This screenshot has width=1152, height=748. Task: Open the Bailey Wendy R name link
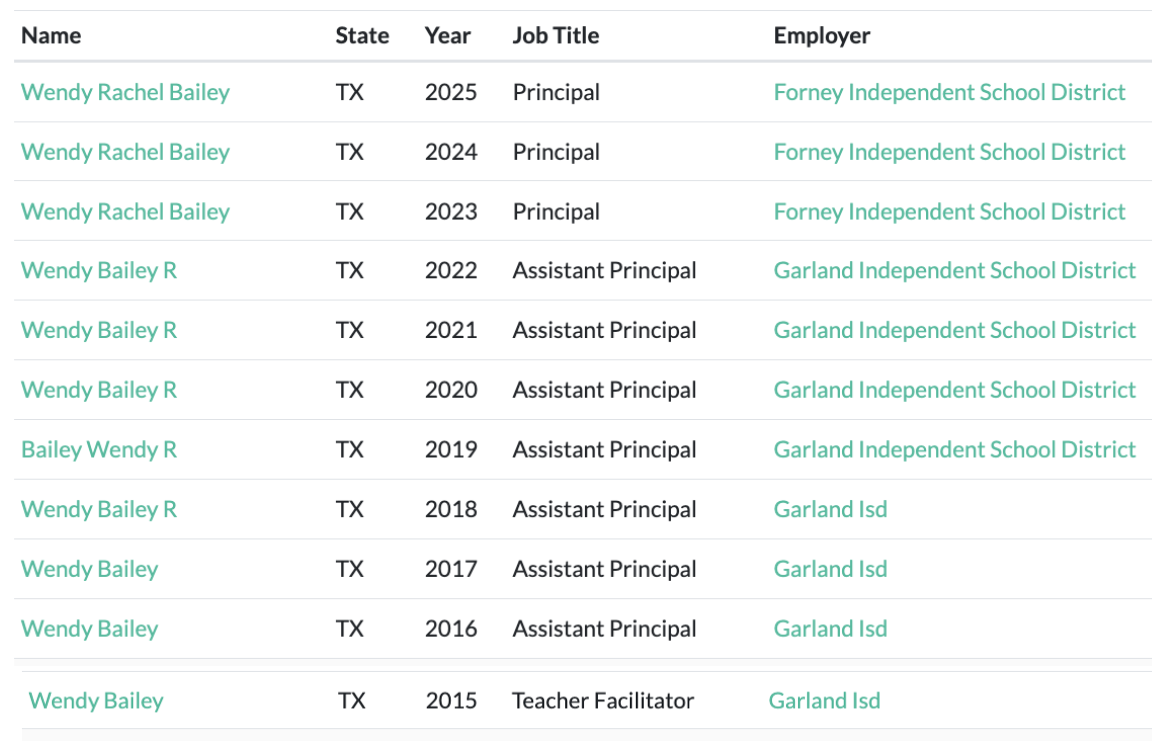click(98, 450)
